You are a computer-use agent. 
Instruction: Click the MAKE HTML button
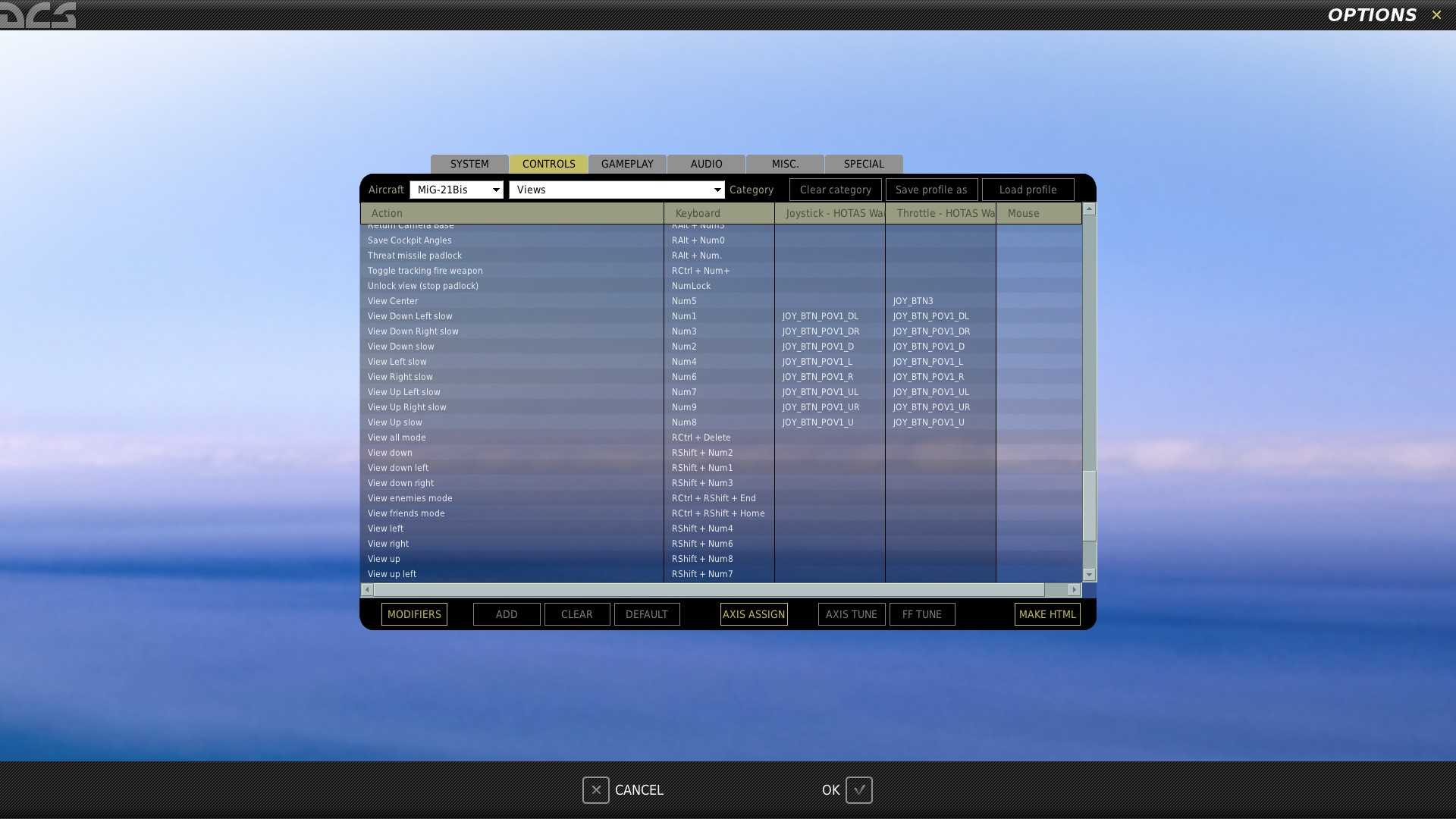1047,614
